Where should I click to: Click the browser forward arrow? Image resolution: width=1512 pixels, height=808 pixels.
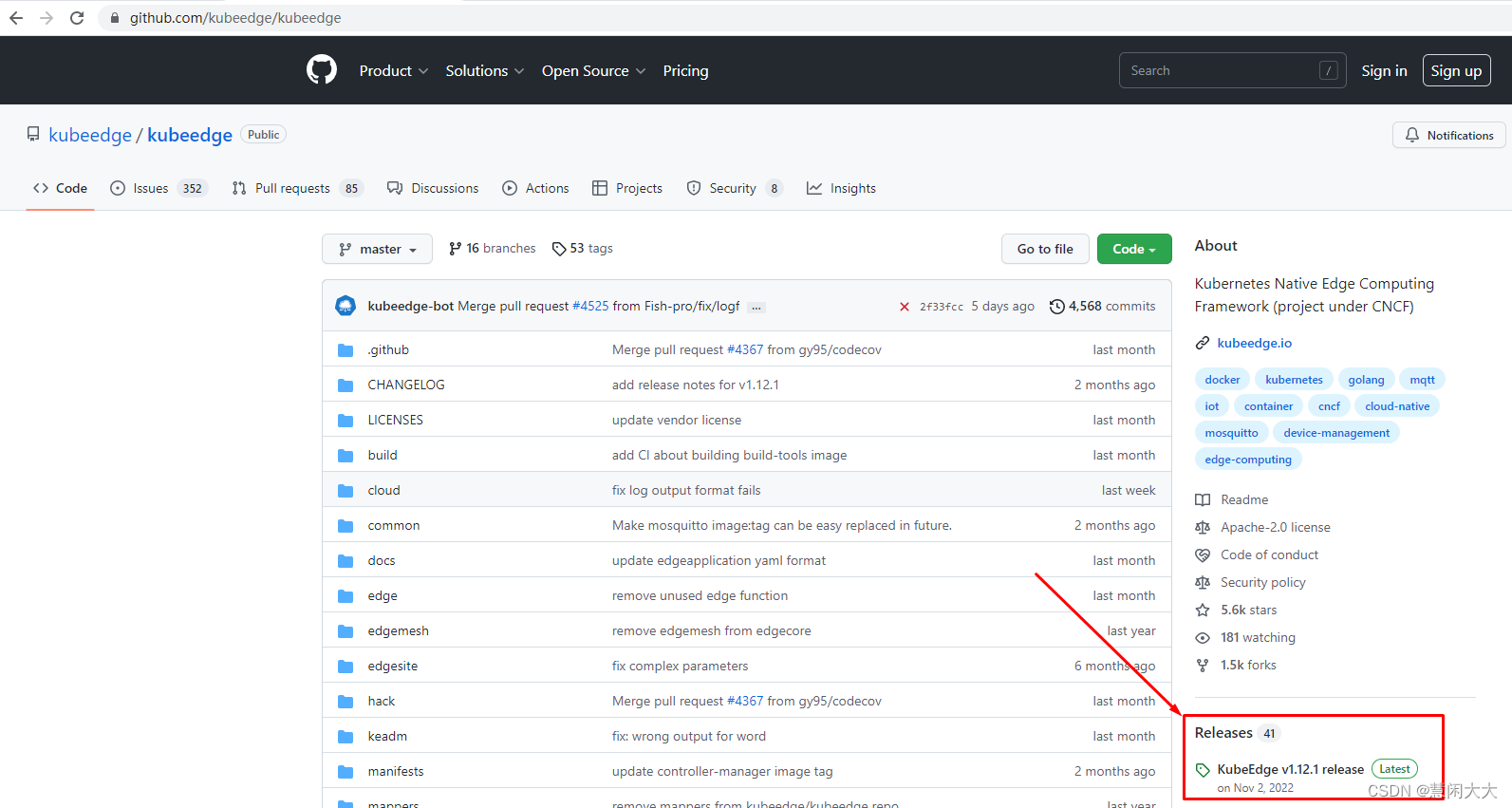47,18
